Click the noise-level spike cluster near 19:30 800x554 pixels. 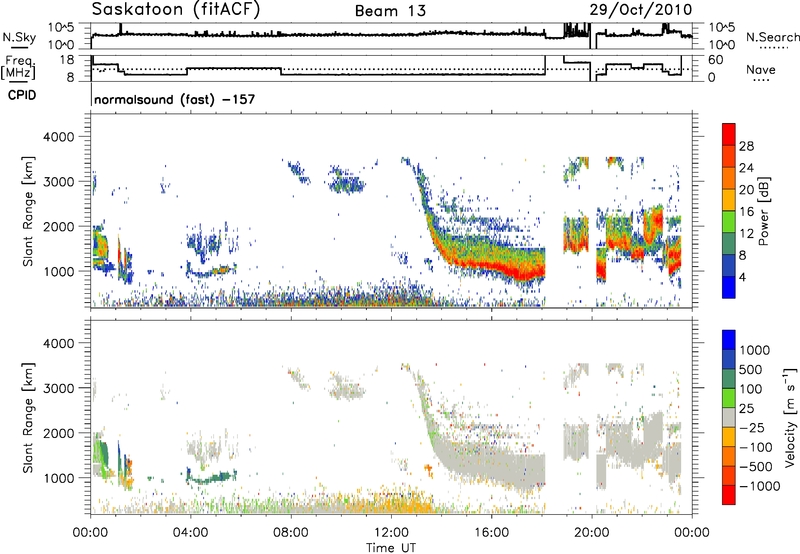tap(577, 29)
